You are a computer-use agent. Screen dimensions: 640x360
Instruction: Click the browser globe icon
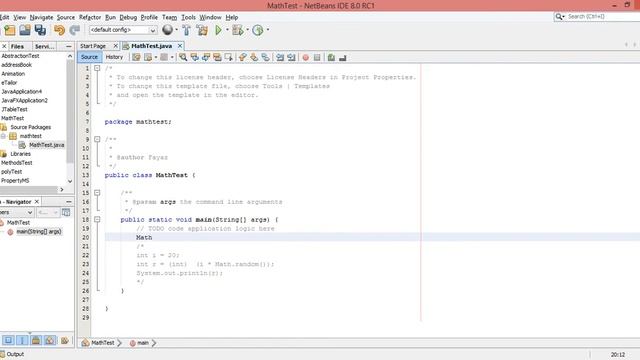coord(167,29)
